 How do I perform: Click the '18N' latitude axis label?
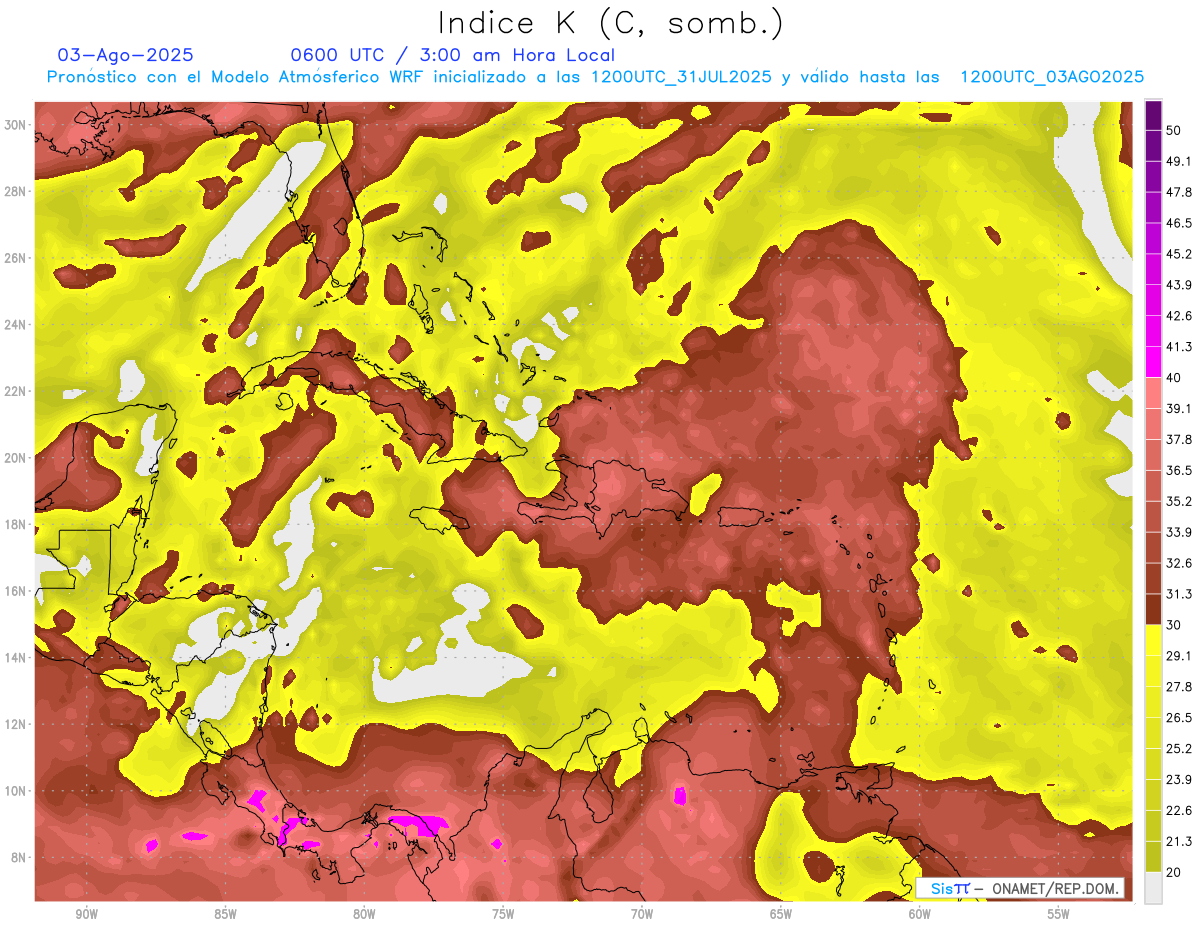15,524
